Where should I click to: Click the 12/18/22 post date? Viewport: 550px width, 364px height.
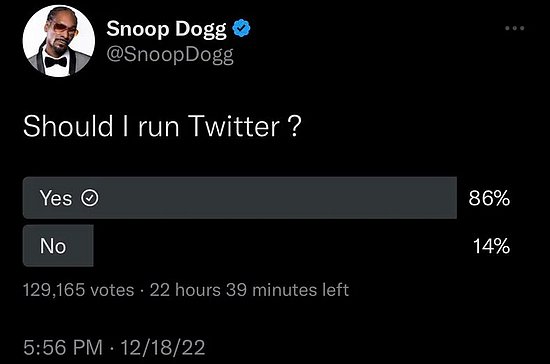(x=163, y=348)
